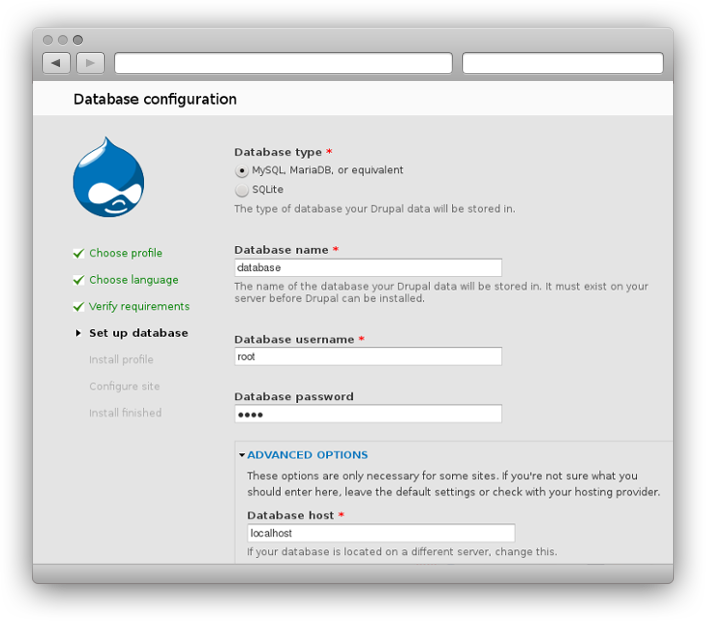
Task: Click the 'different server' help text
Action: 402,552
